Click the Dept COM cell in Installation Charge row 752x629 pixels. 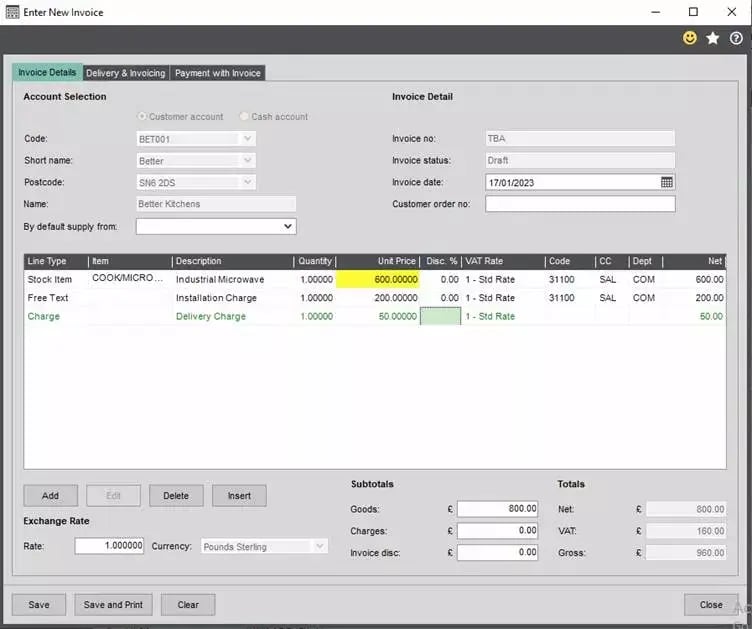tap(644, 298)
